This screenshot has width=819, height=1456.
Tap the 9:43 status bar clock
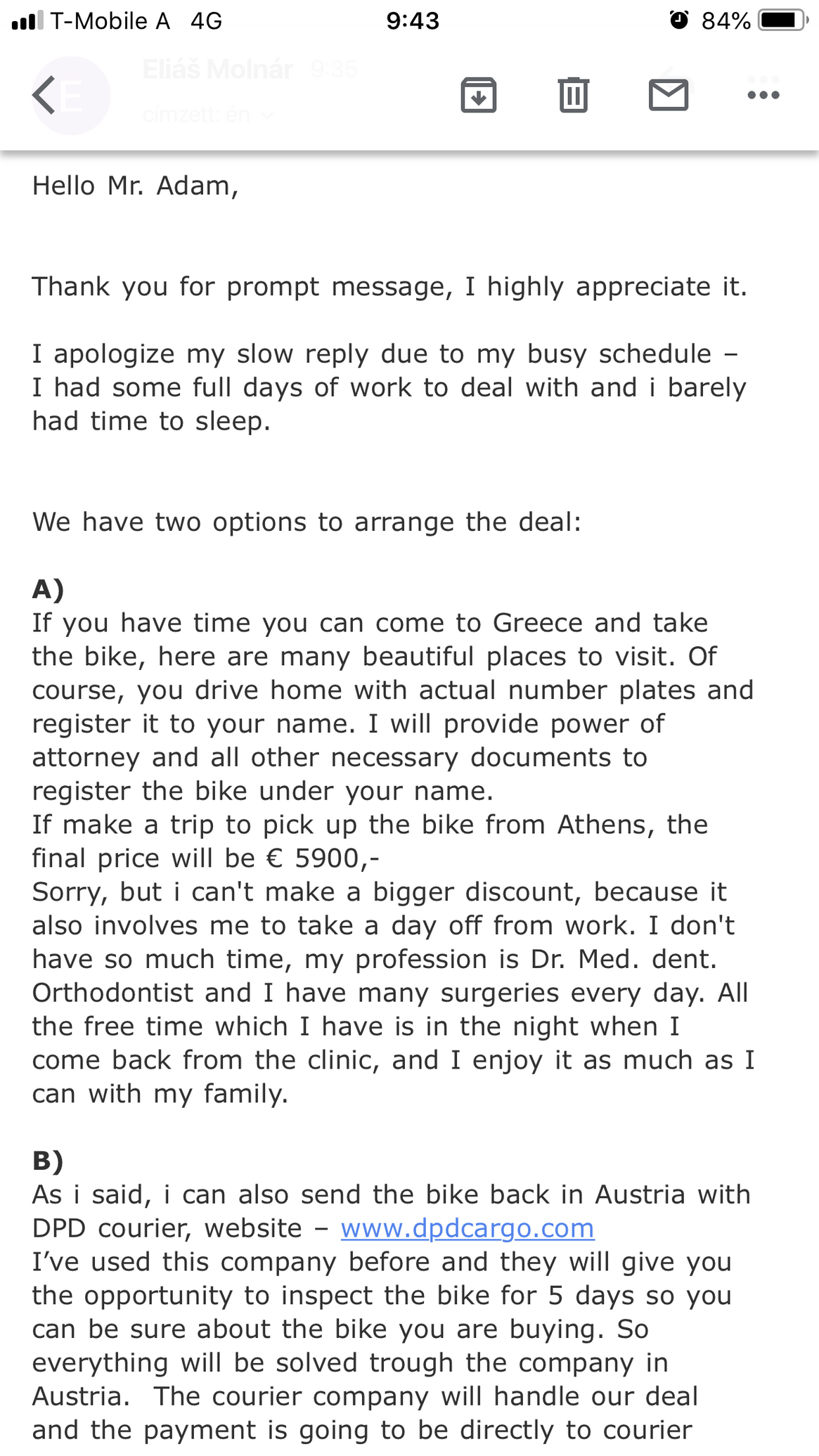pyautogui.click(x=413, y=21)
